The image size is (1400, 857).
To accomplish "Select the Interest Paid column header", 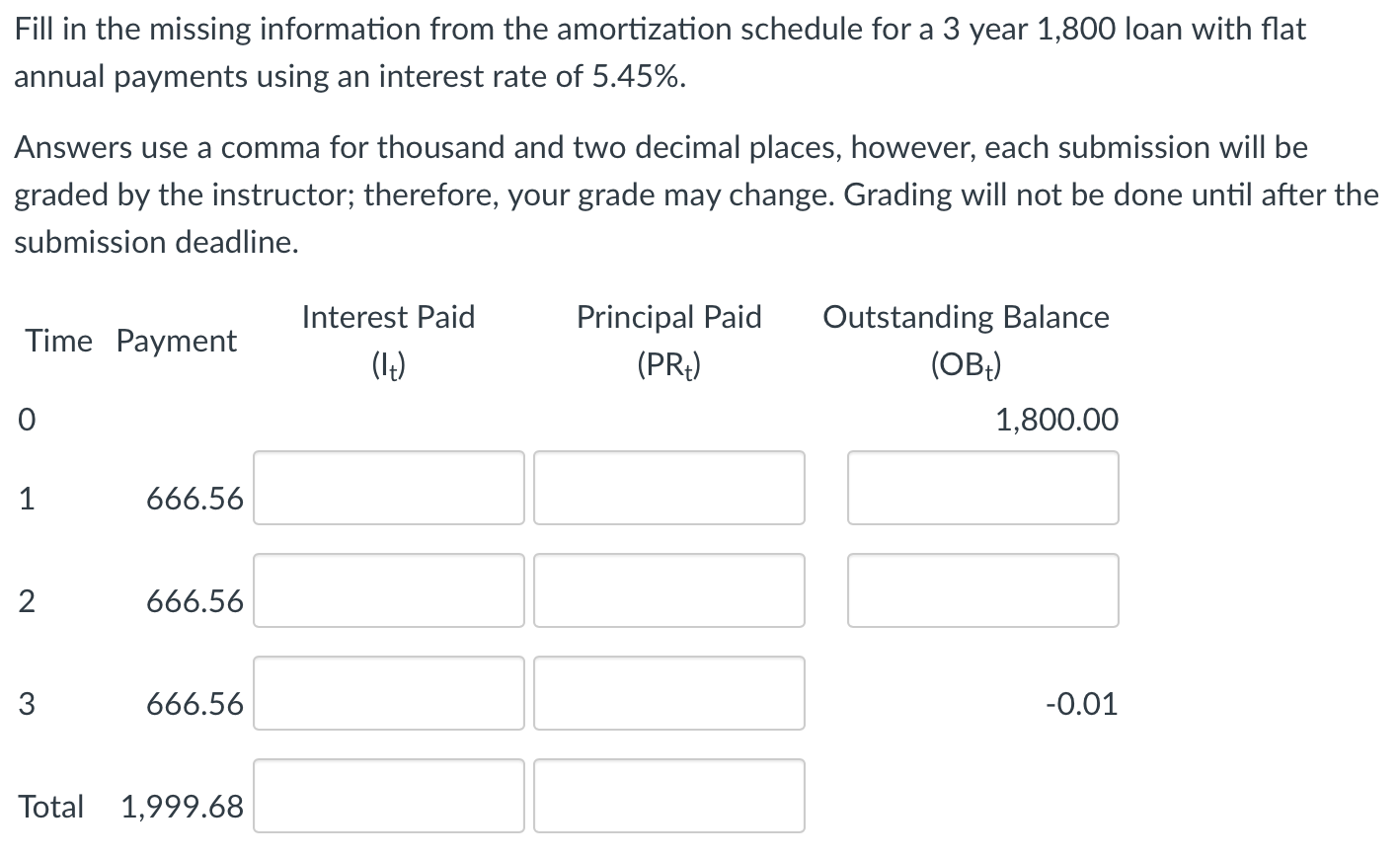I will coord(389,317).
